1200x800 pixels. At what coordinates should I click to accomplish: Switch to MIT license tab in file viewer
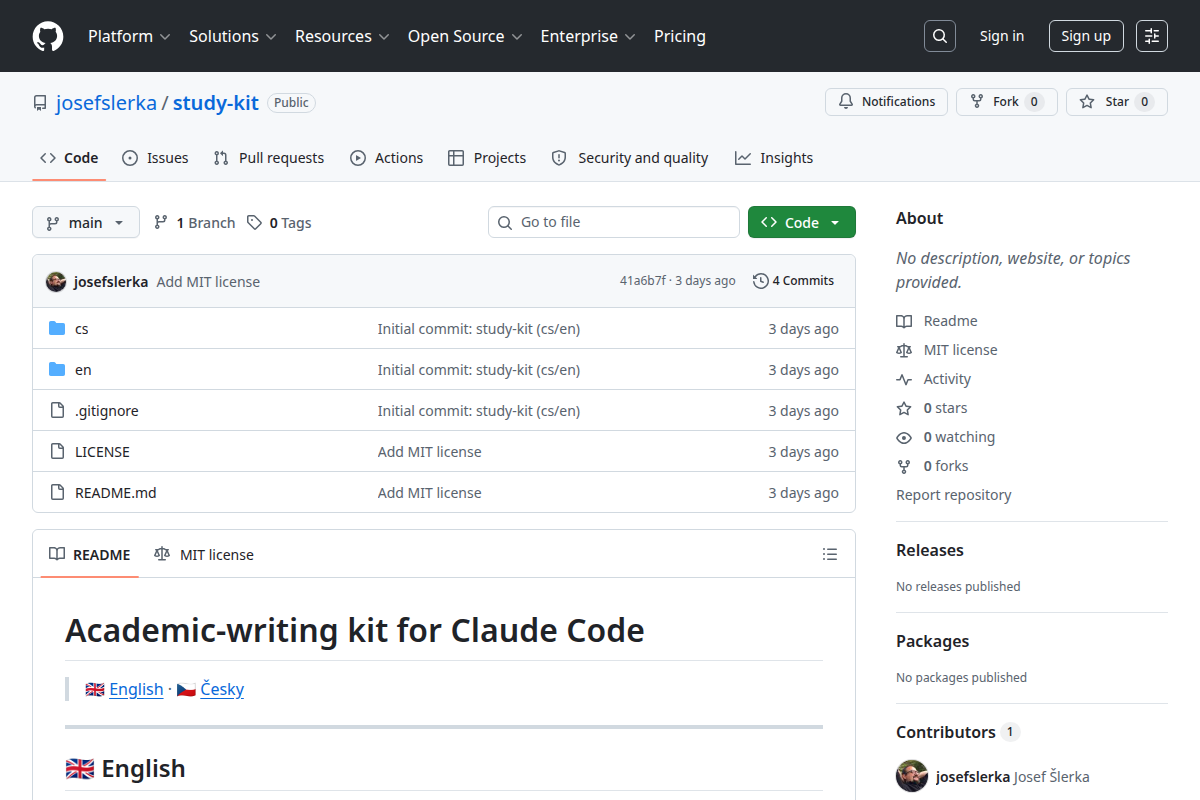(x=204, y=554)
